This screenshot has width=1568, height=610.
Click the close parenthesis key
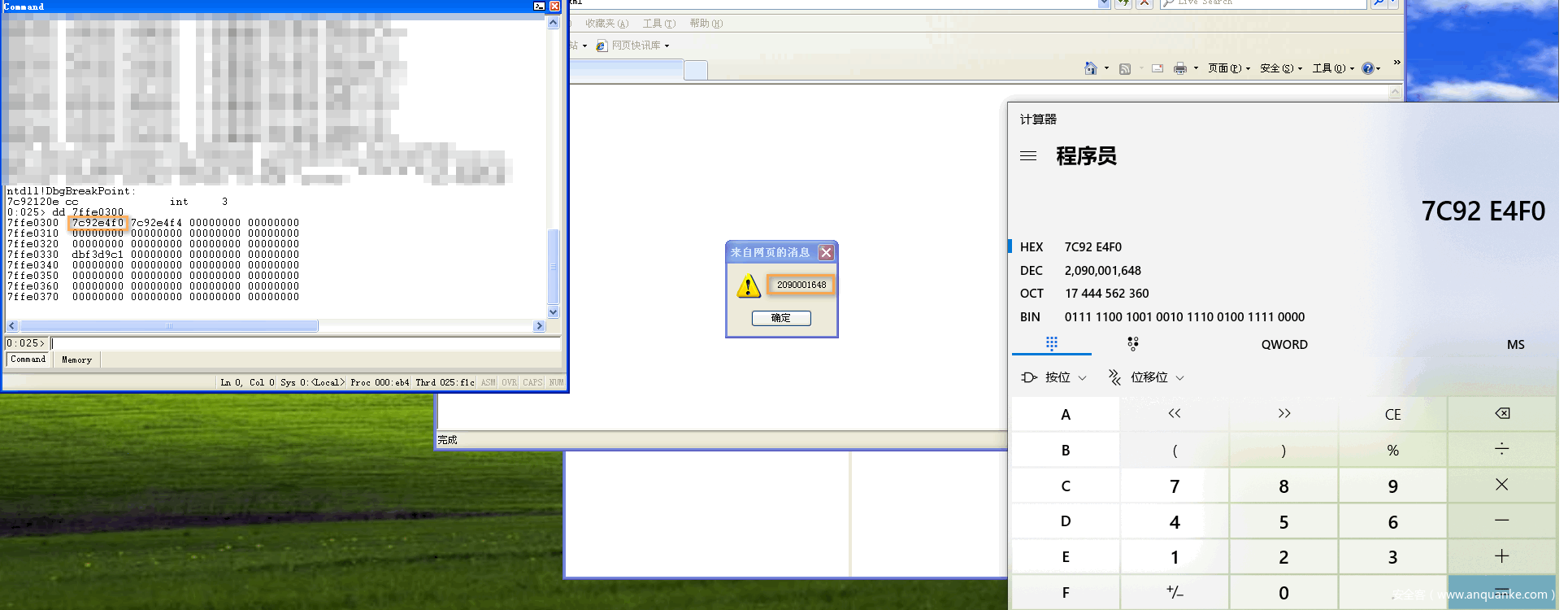pos(1284,450)
